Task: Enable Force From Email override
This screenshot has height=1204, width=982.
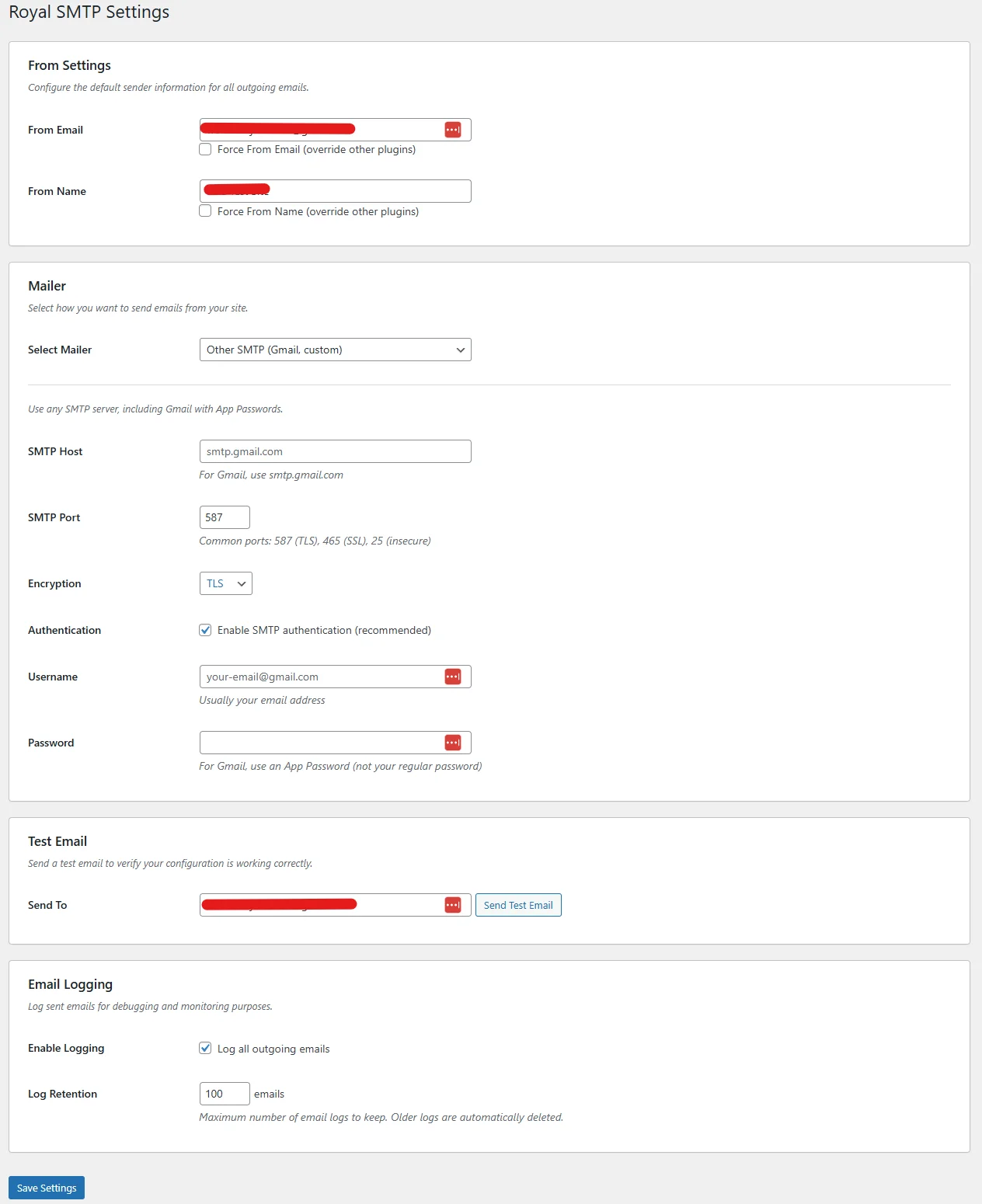Action: pos(205,148)
